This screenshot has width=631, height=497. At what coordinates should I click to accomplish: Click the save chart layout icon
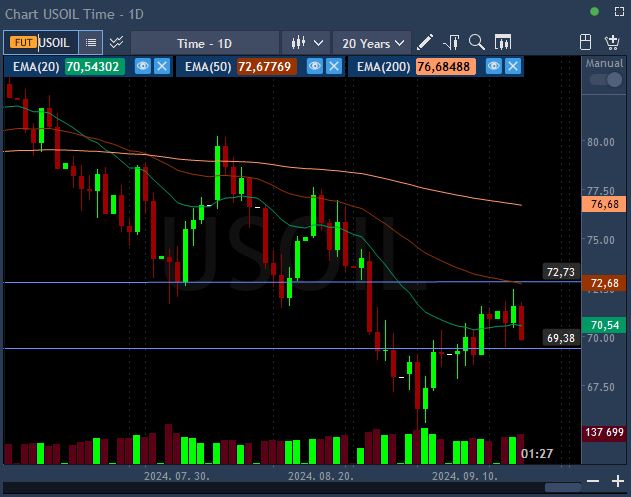coord(586,42)
